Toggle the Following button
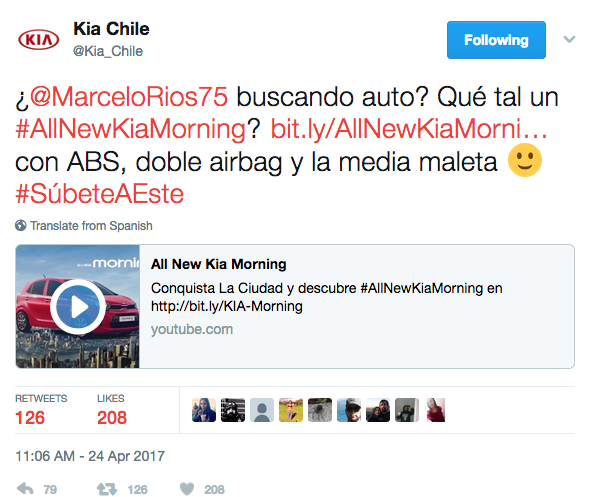Viewport: 597px width, 497px height. [x=496, y=40]
